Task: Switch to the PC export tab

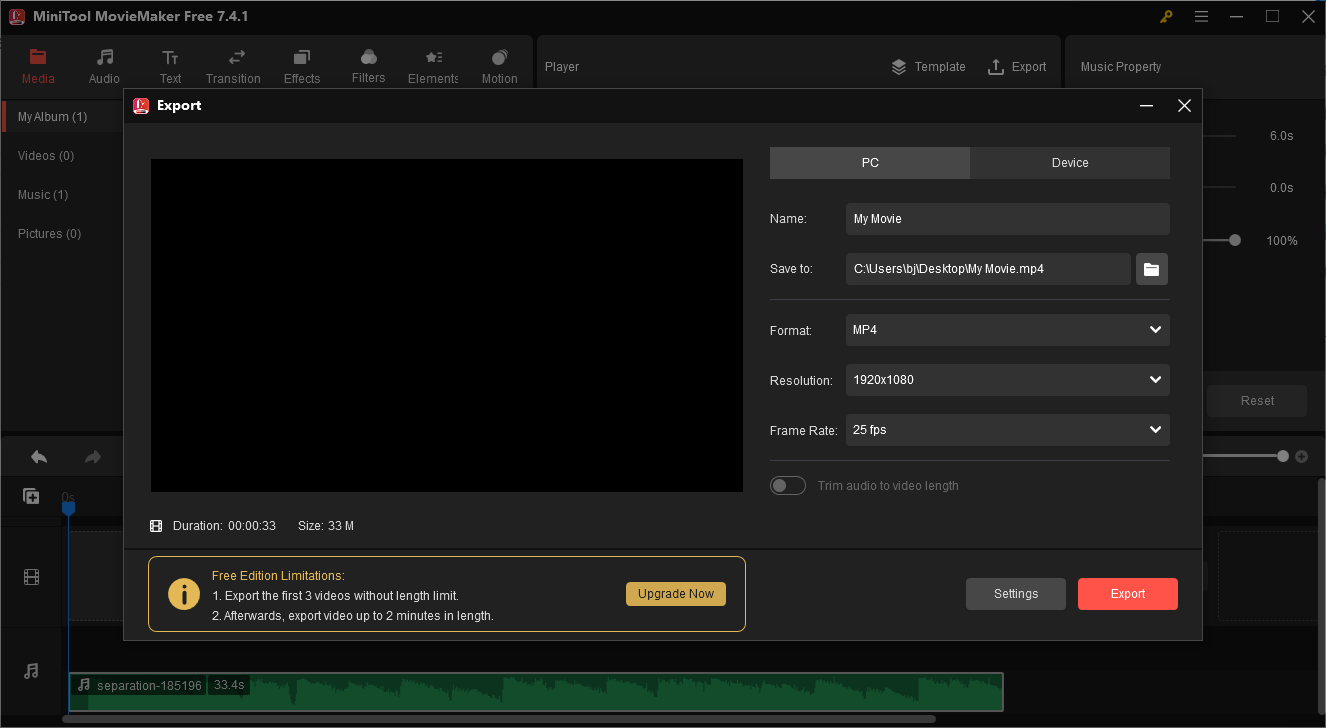Action: coord(870,163)
